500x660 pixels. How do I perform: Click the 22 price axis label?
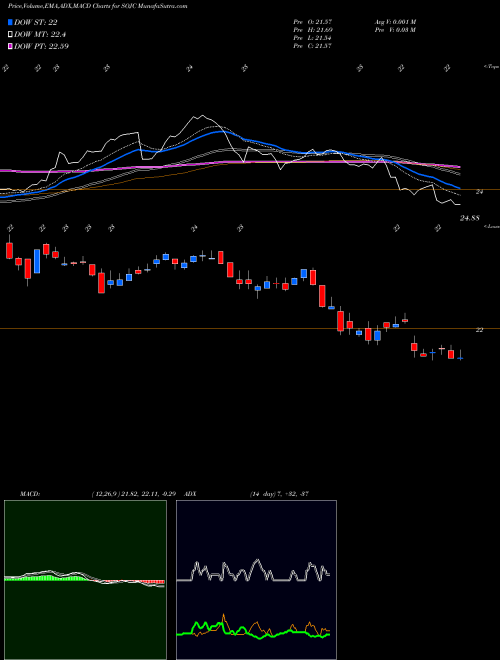click(479, 330)
